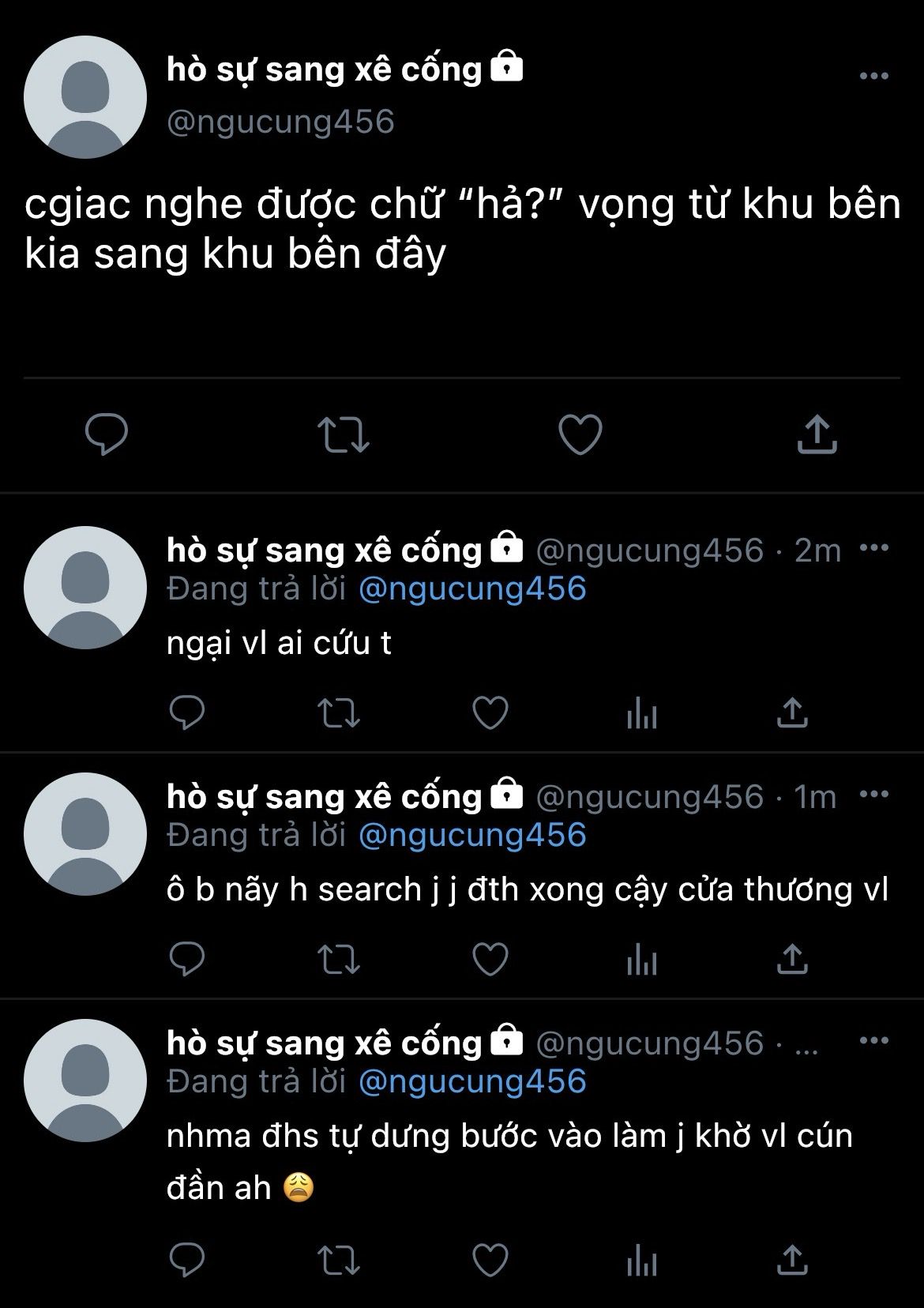Like the "search j j" reply
The height and width of the screenshot is (1308, 924).
click(490, 959)
